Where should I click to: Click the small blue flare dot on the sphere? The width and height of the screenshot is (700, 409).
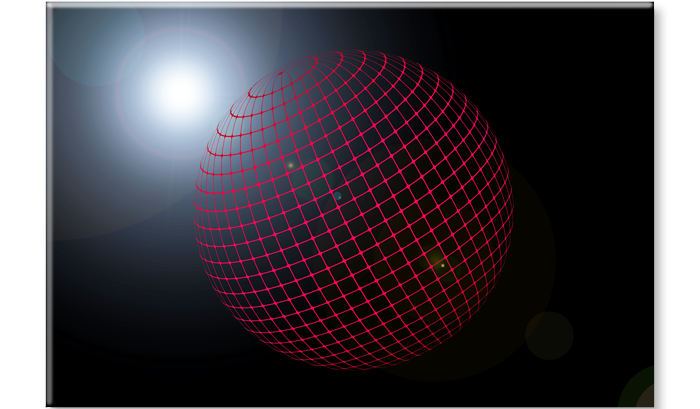point(338,197)
